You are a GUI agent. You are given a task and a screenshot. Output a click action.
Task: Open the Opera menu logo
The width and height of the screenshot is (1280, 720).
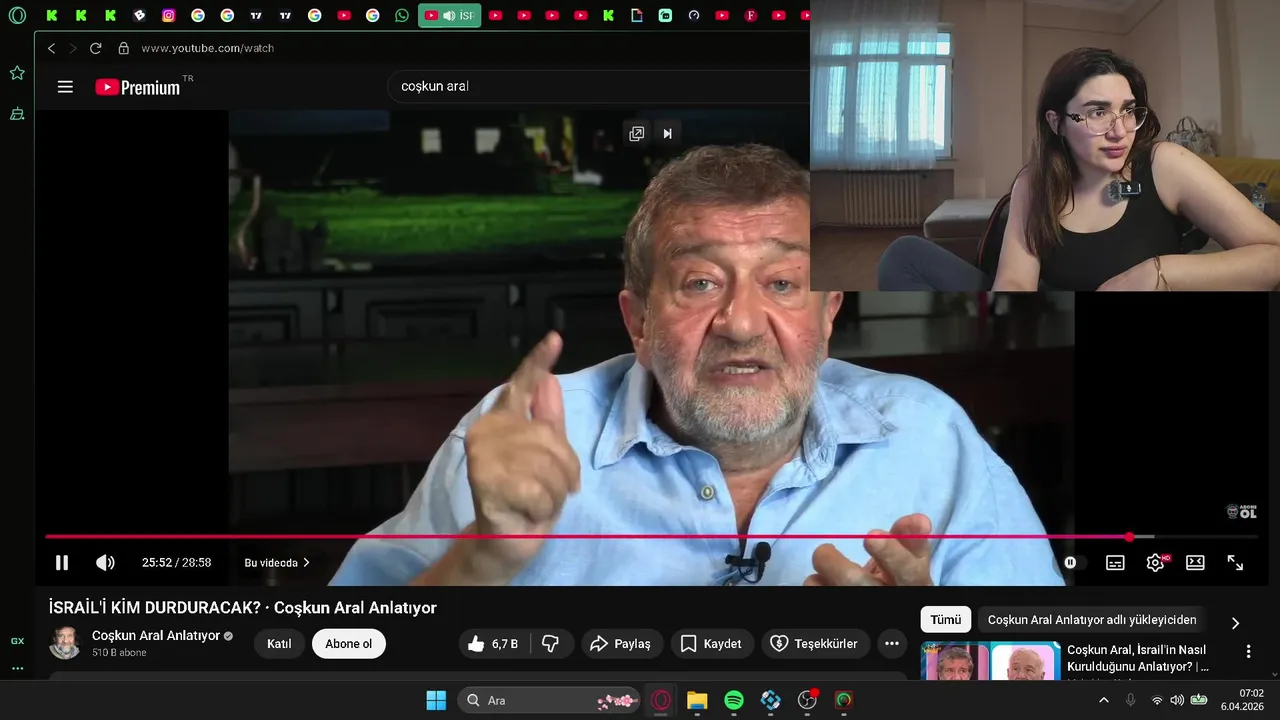[17, 15]
